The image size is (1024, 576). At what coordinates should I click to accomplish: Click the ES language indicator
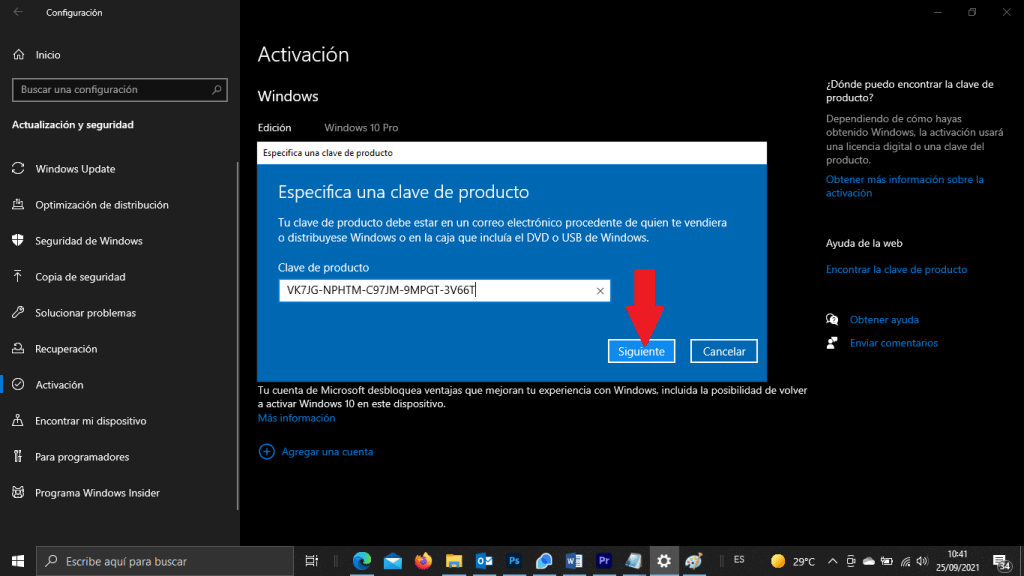coord(739,560)
